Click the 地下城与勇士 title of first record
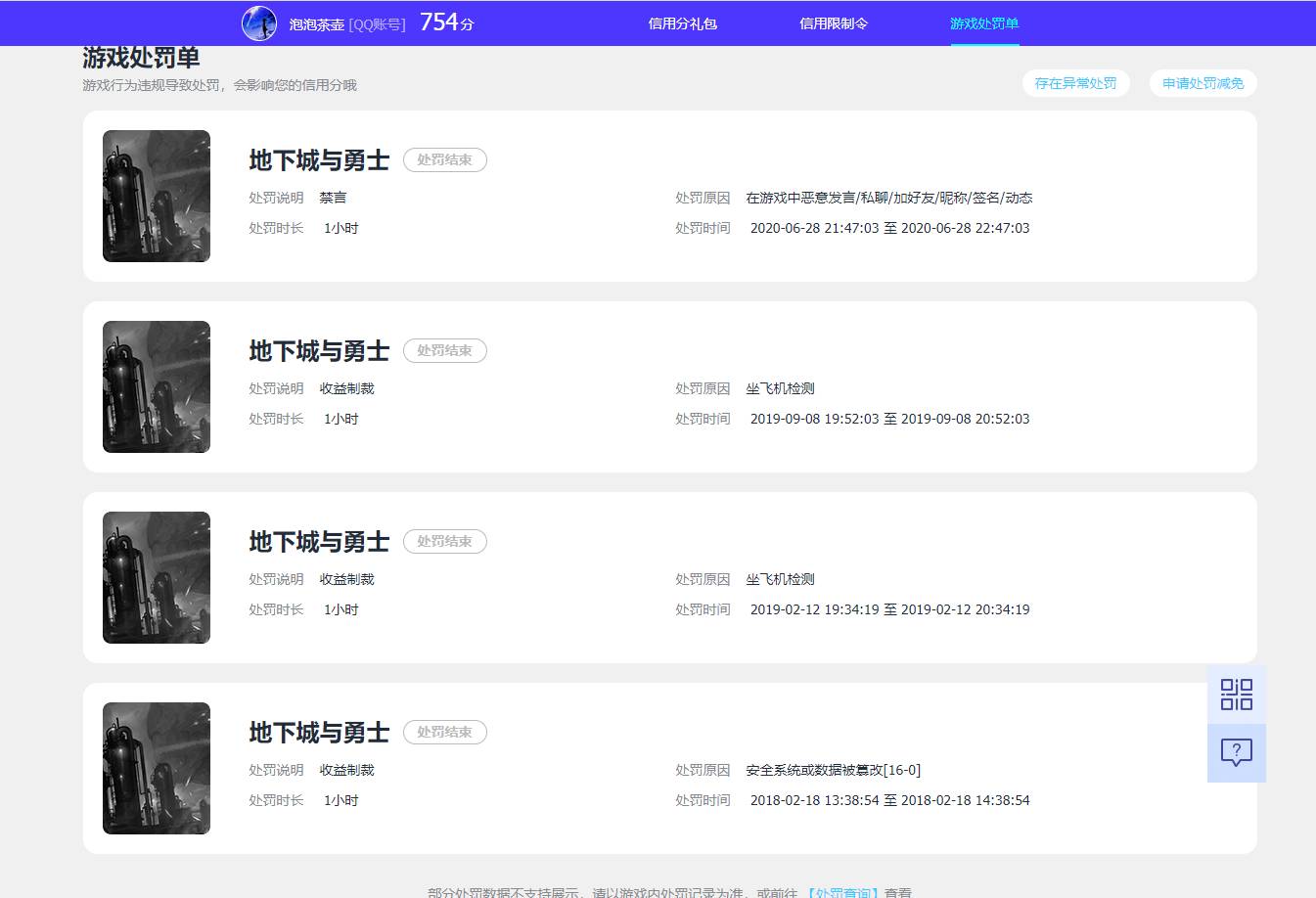1316x898 pixels. click(319, 159)
